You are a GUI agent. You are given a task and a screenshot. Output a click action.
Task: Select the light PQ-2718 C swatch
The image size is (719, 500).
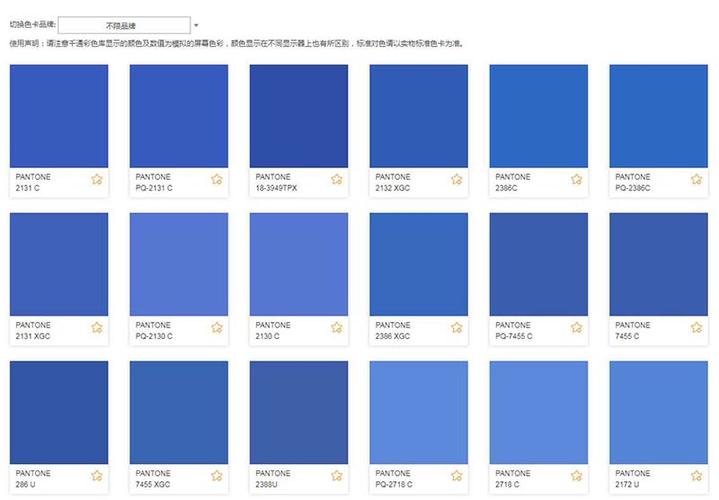click(419, 412)
